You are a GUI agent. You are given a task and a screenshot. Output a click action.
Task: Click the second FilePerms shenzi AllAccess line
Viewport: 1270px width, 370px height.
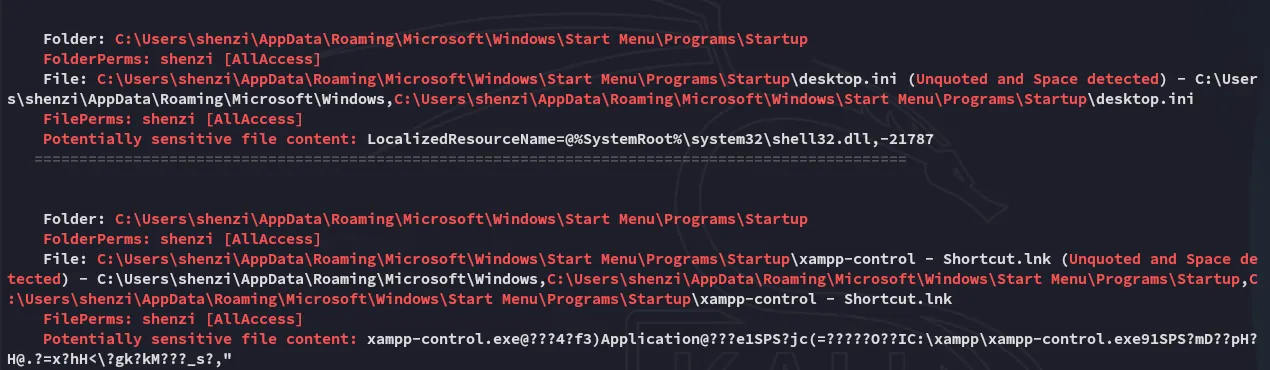click(x=173, y=319)
